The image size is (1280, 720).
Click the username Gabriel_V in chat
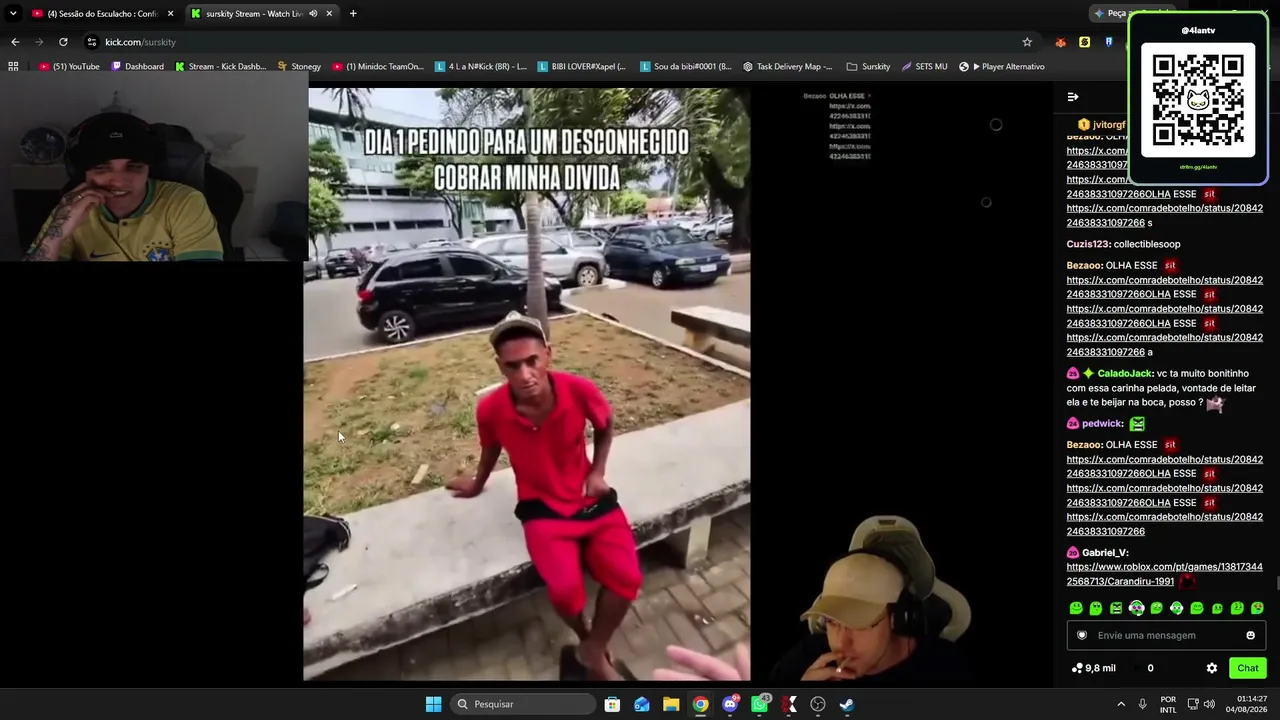pyautogui.click(x=1104, y=553)
